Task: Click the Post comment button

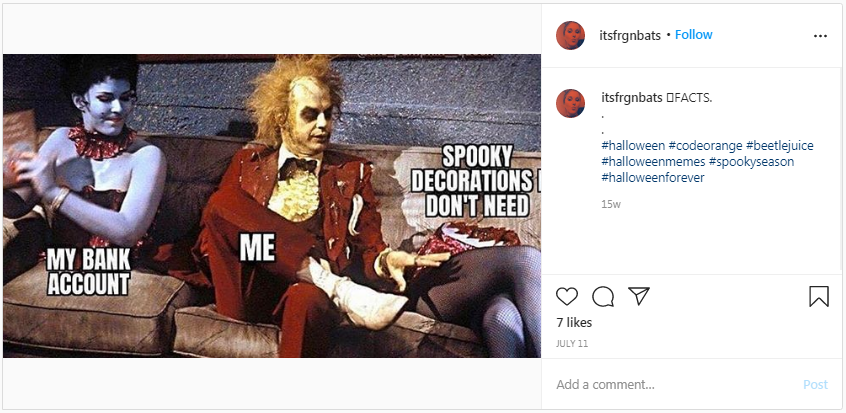Action: tap(815, 384)
